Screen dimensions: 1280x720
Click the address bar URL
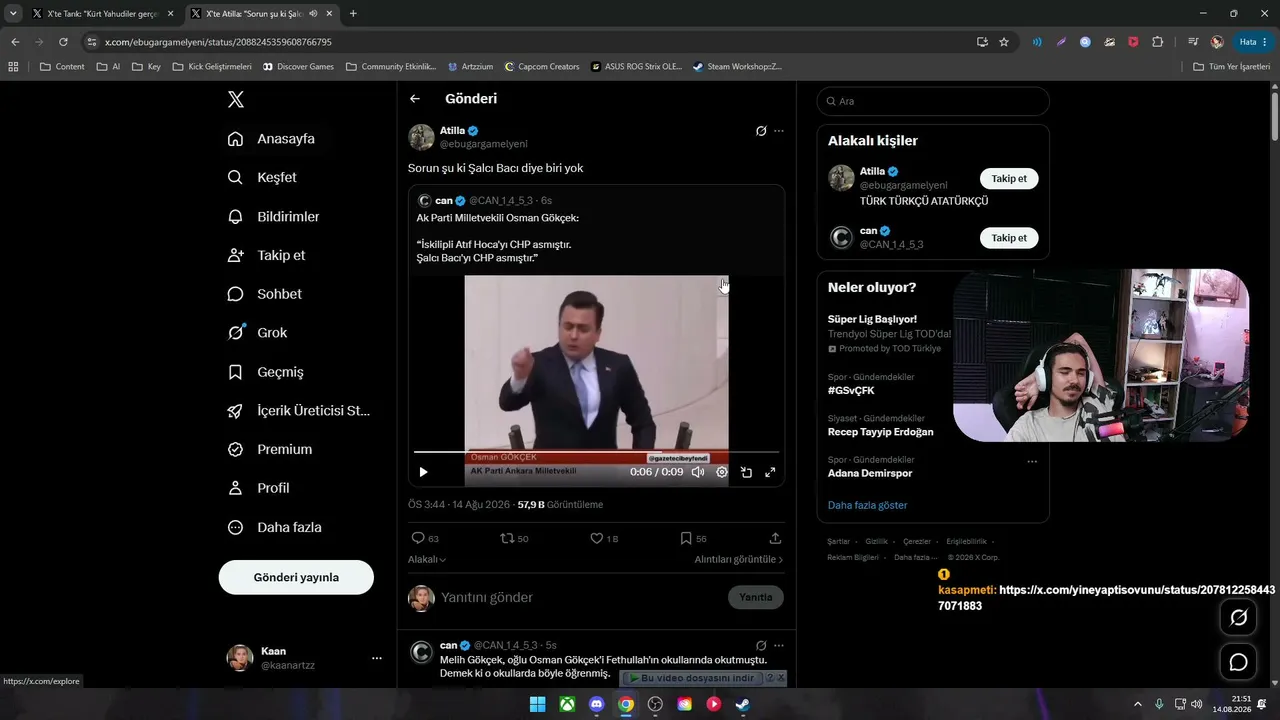click(x=218, y=42)
